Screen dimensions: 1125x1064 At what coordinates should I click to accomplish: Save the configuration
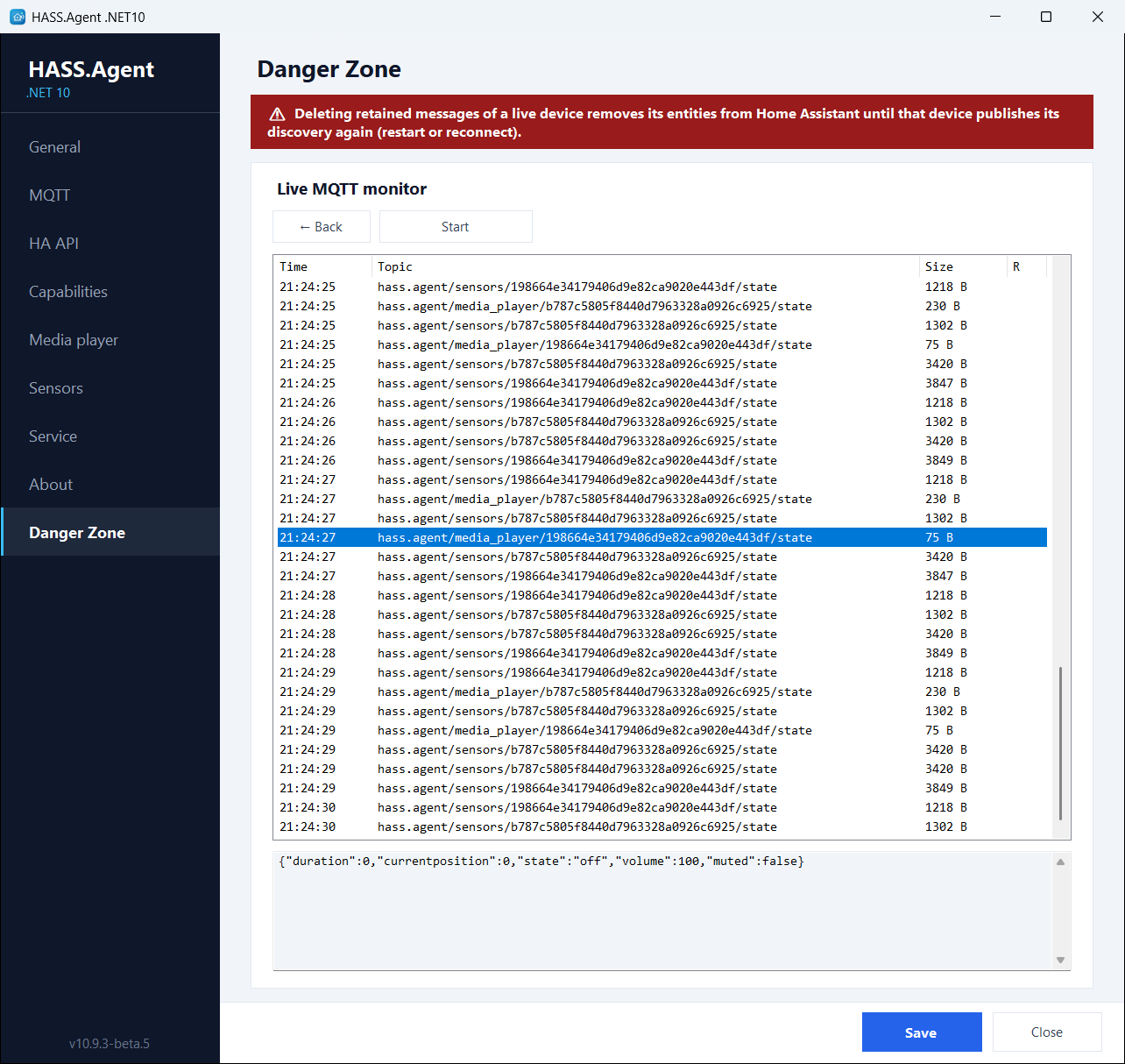[x=922, y=1032]
